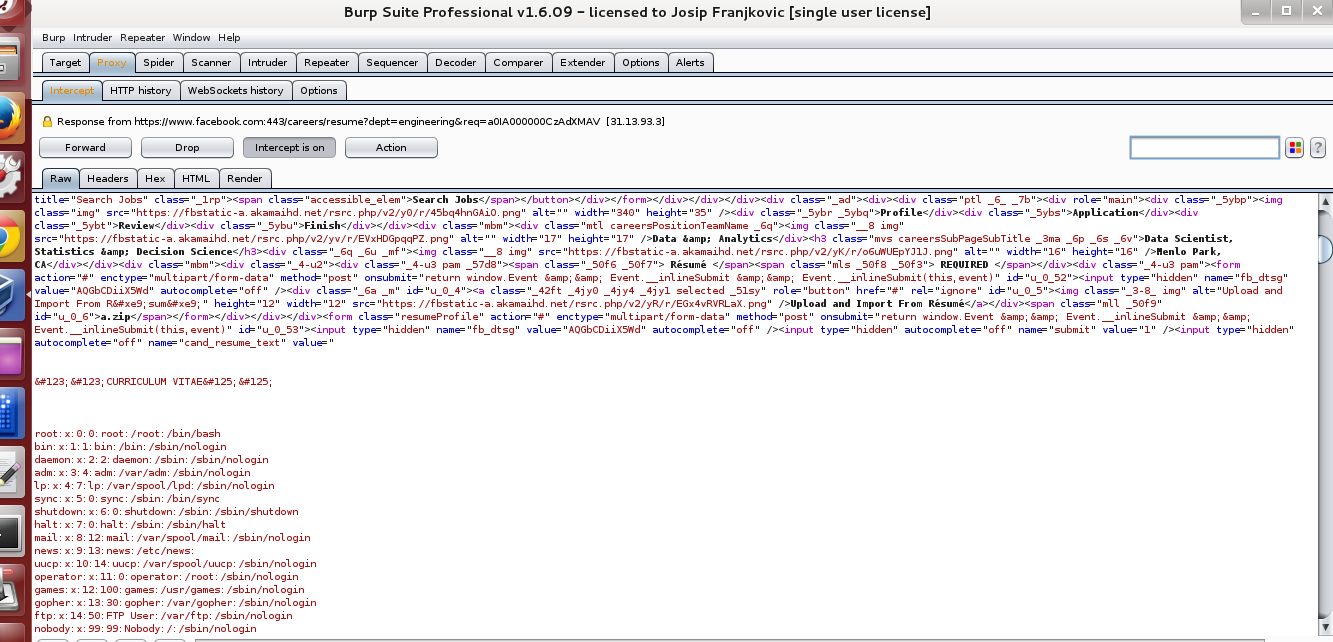
Task: Open the Action button menu
Action: pos(391,148)
